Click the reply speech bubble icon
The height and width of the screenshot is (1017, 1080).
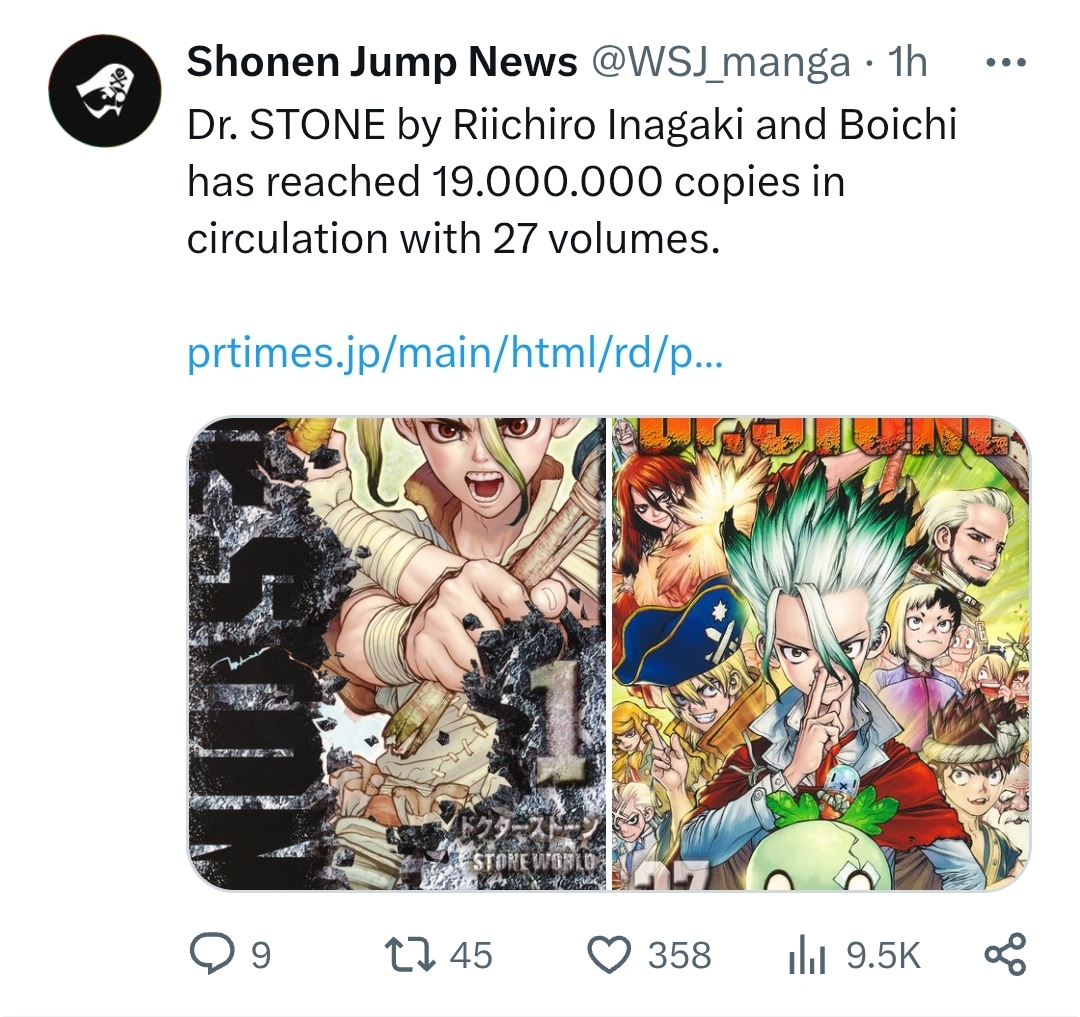[211, 954]
